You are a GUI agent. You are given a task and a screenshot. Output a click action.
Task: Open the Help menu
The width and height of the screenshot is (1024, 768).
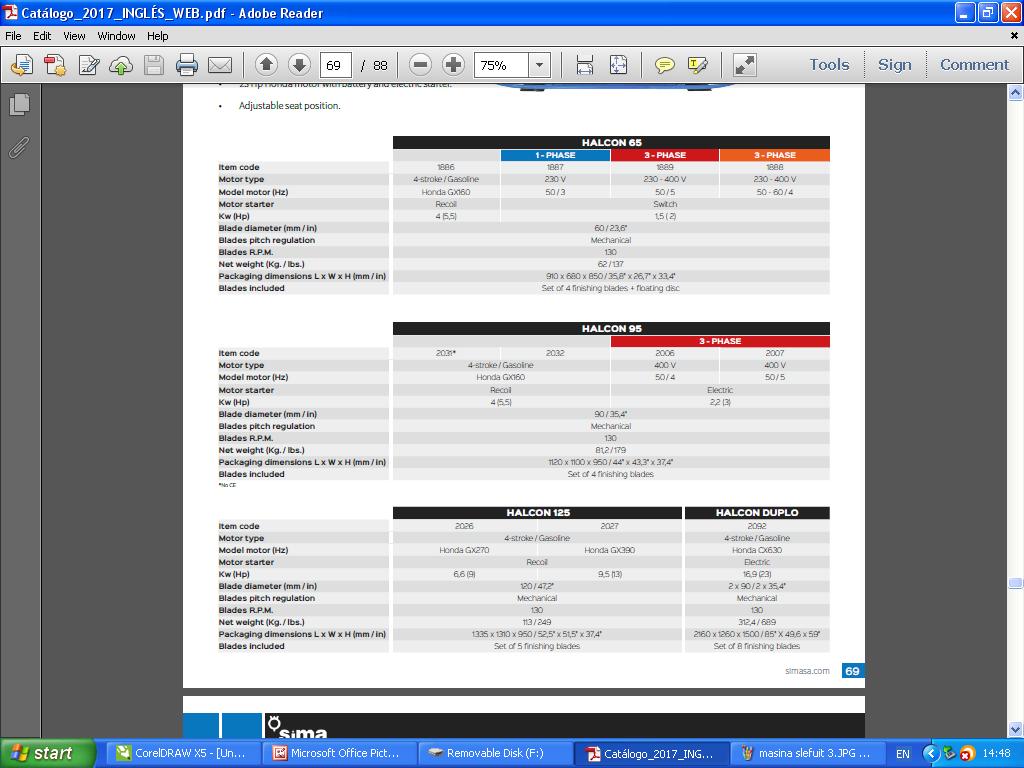(157, 36)
